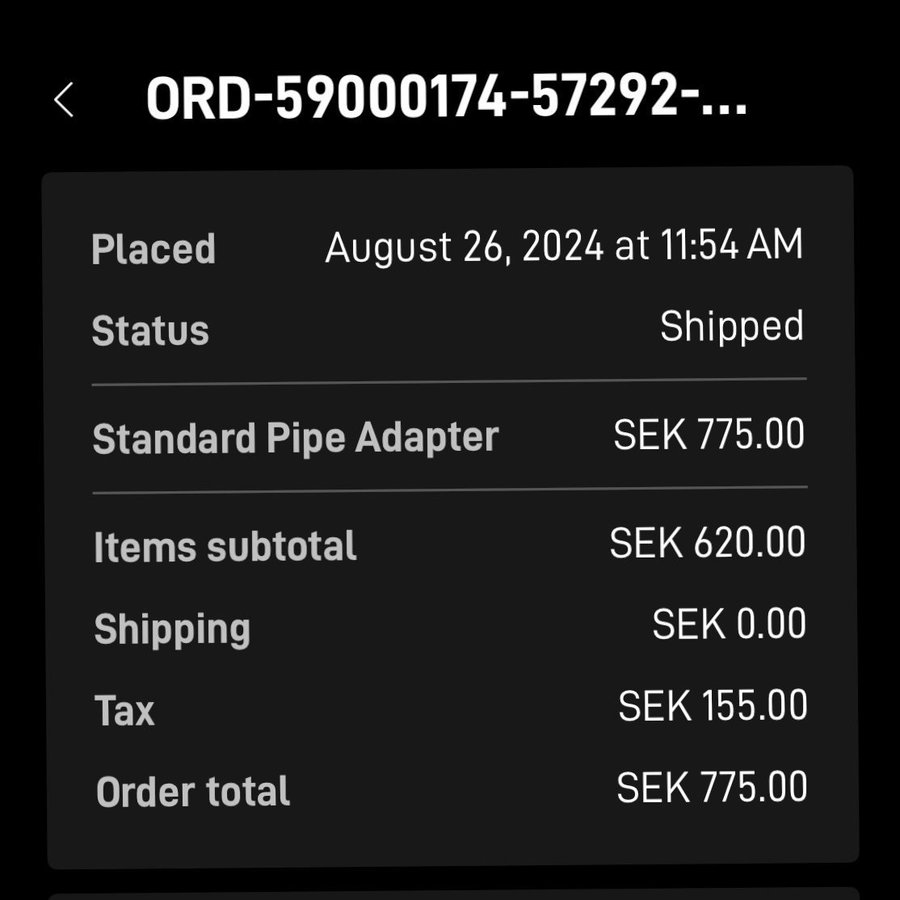Select the Order total label
This screenshot has height=900, width=900.
(193, 792)
